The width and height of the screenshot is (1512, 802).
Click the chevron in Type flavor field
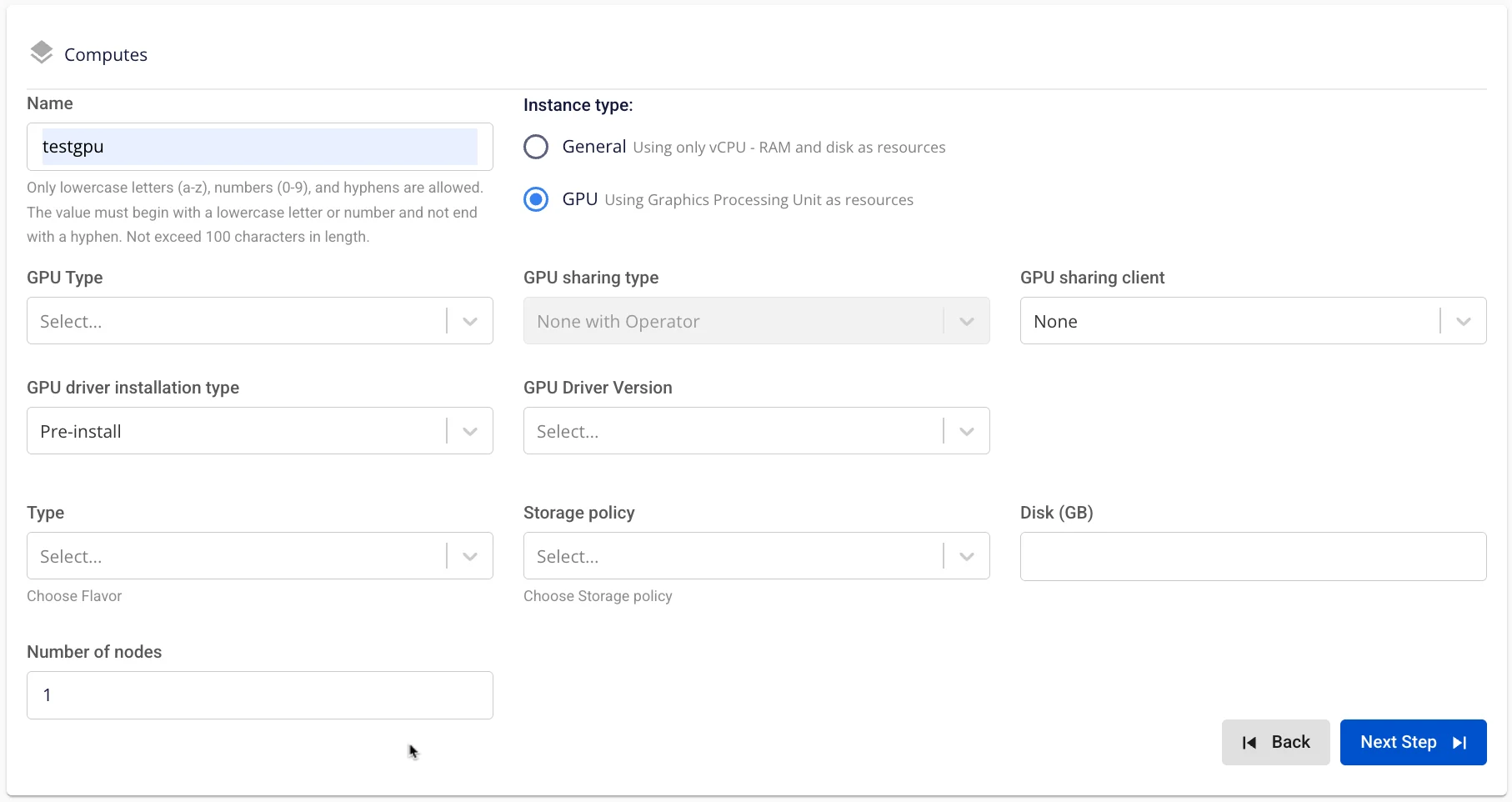click(x=470, y=556)
